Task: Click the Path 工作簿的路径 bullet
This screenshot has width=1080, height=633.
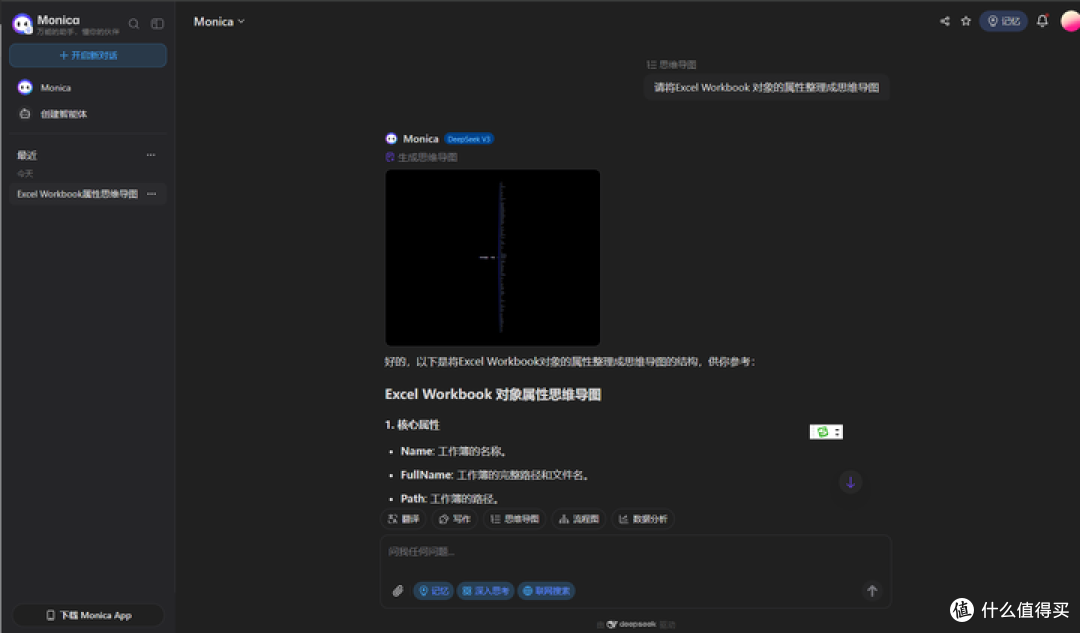Action: pos(450,499)
